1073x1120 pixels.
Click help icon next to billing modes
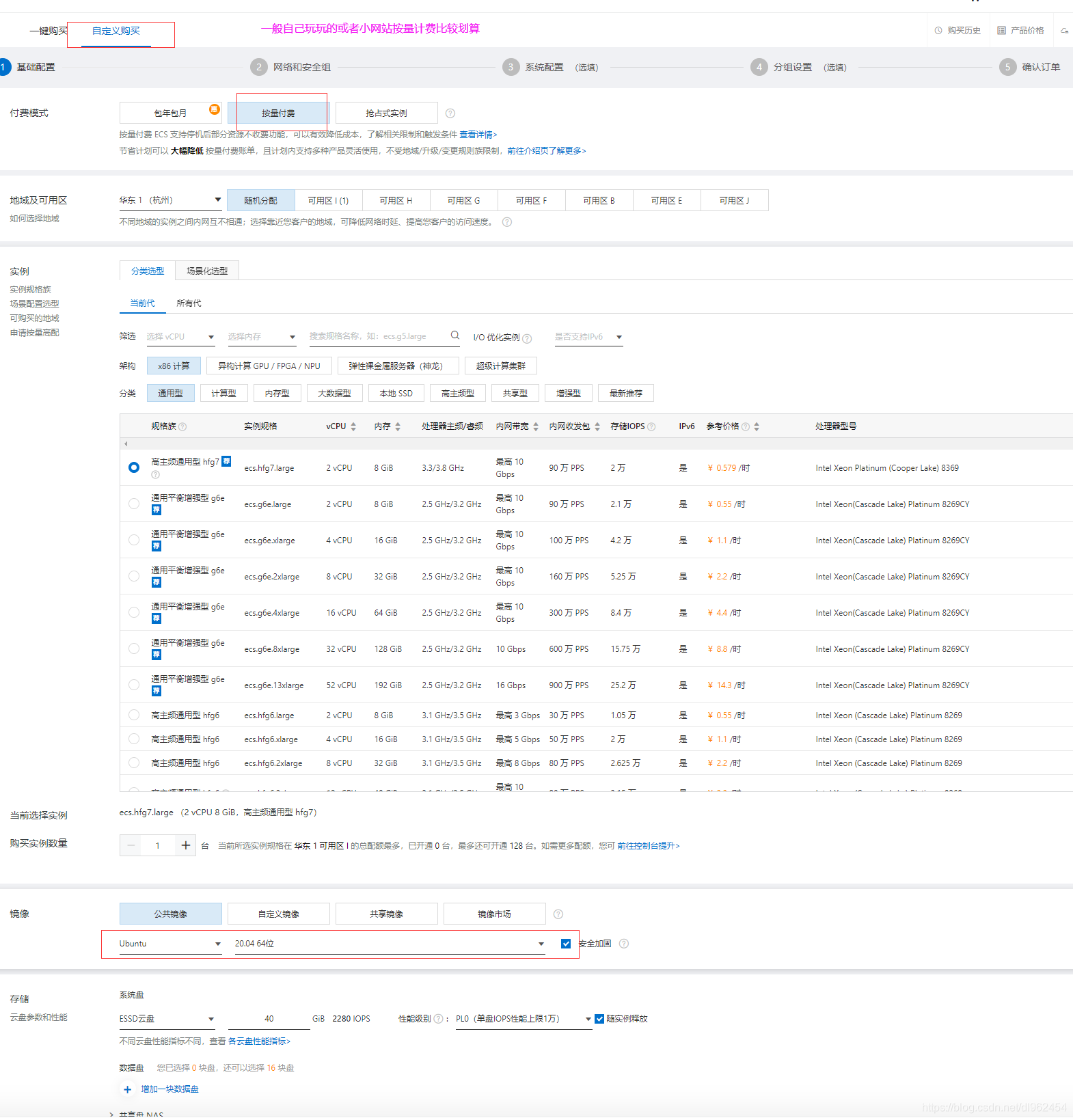(x=450, y=113)
